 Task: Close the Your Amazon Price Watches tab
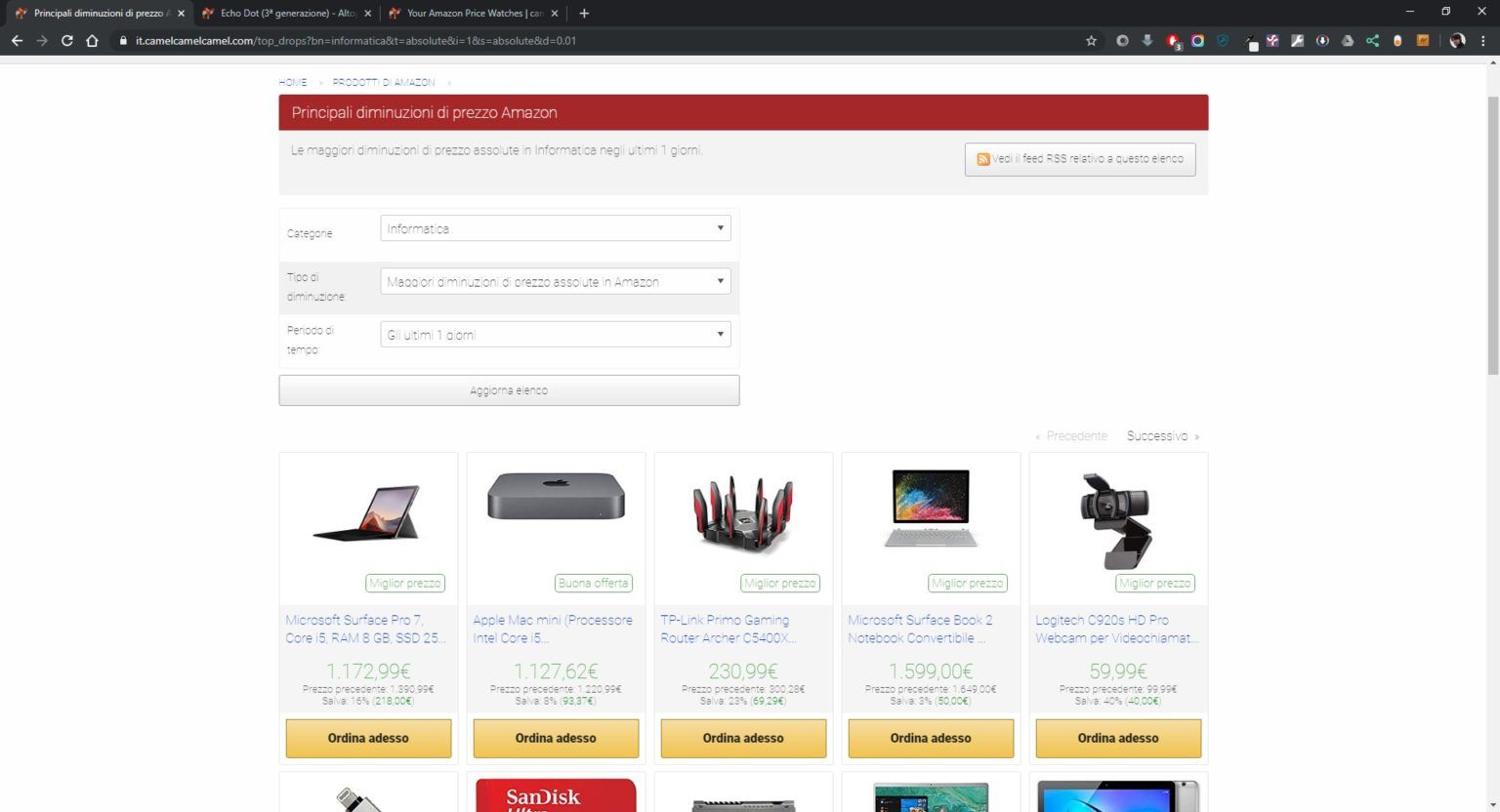555,14
